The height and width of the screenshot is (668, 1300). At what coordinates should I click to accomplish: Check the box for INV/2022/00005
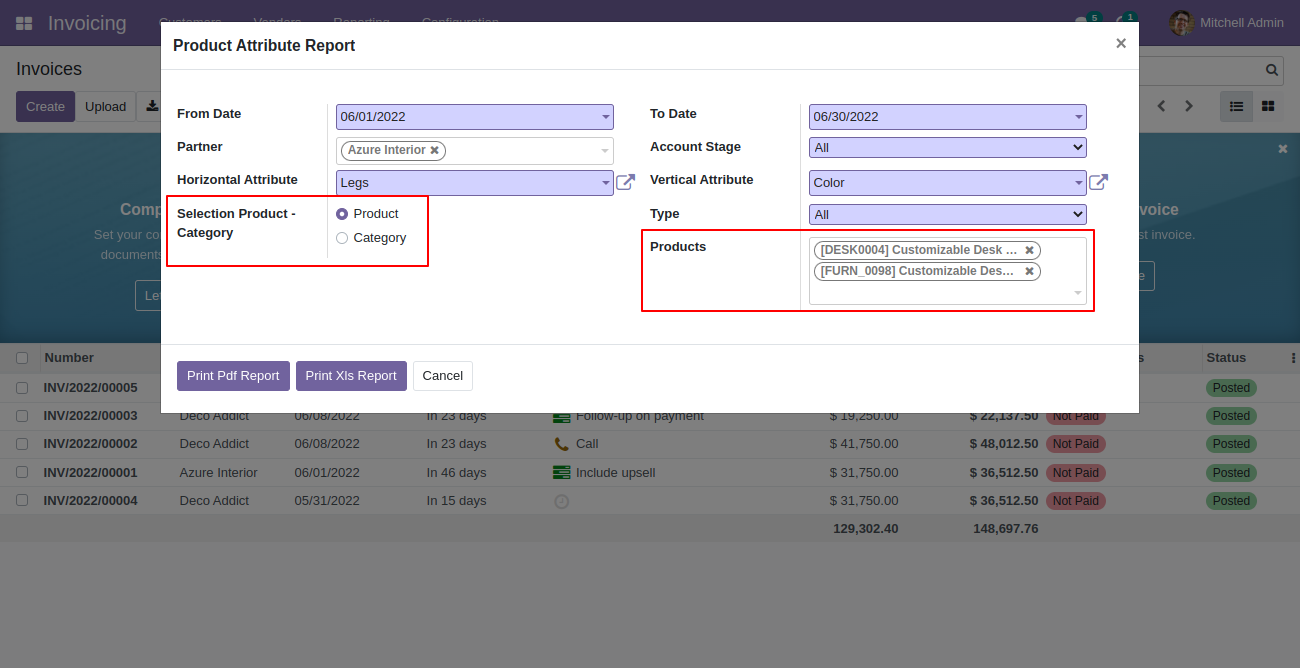(x=22, y=388)
